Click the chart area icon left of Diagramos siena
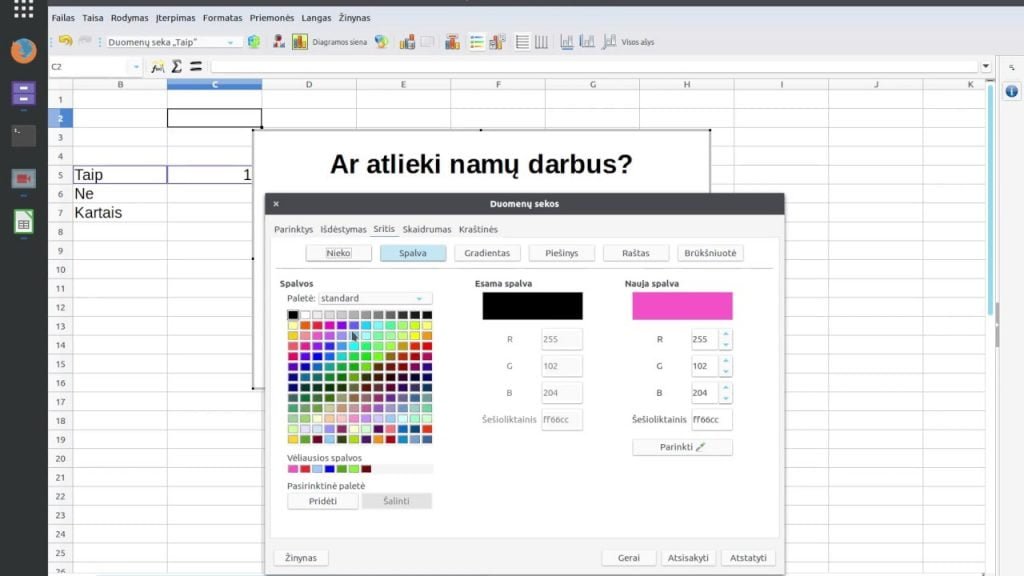 click(300, 42)
